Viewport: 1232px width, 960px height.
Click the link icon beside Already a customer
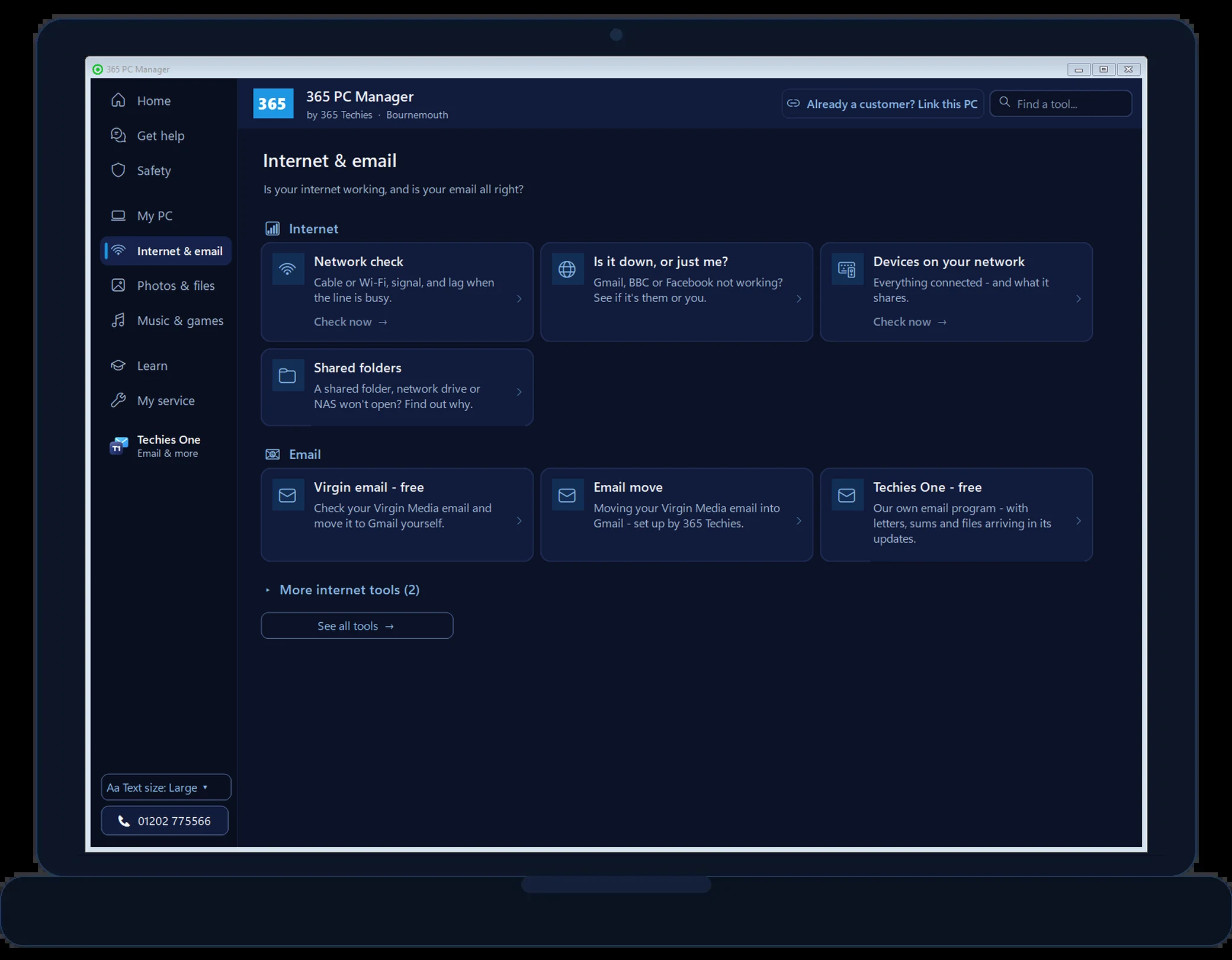793,104
